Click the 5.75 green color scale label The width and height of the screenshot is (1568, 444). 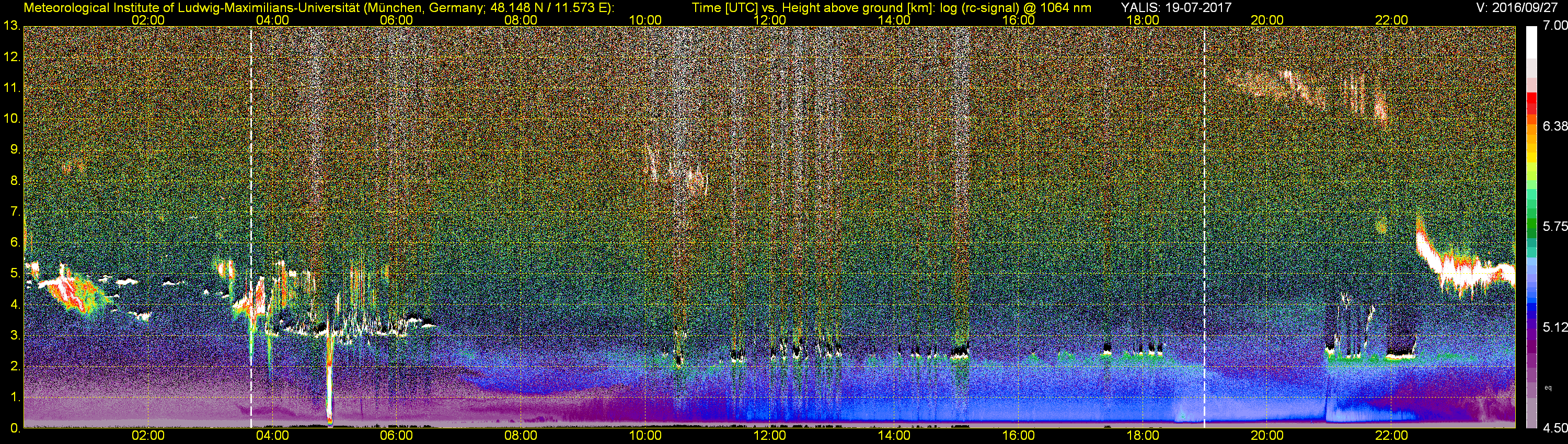pyautogui.click(x=1555, y=226)
